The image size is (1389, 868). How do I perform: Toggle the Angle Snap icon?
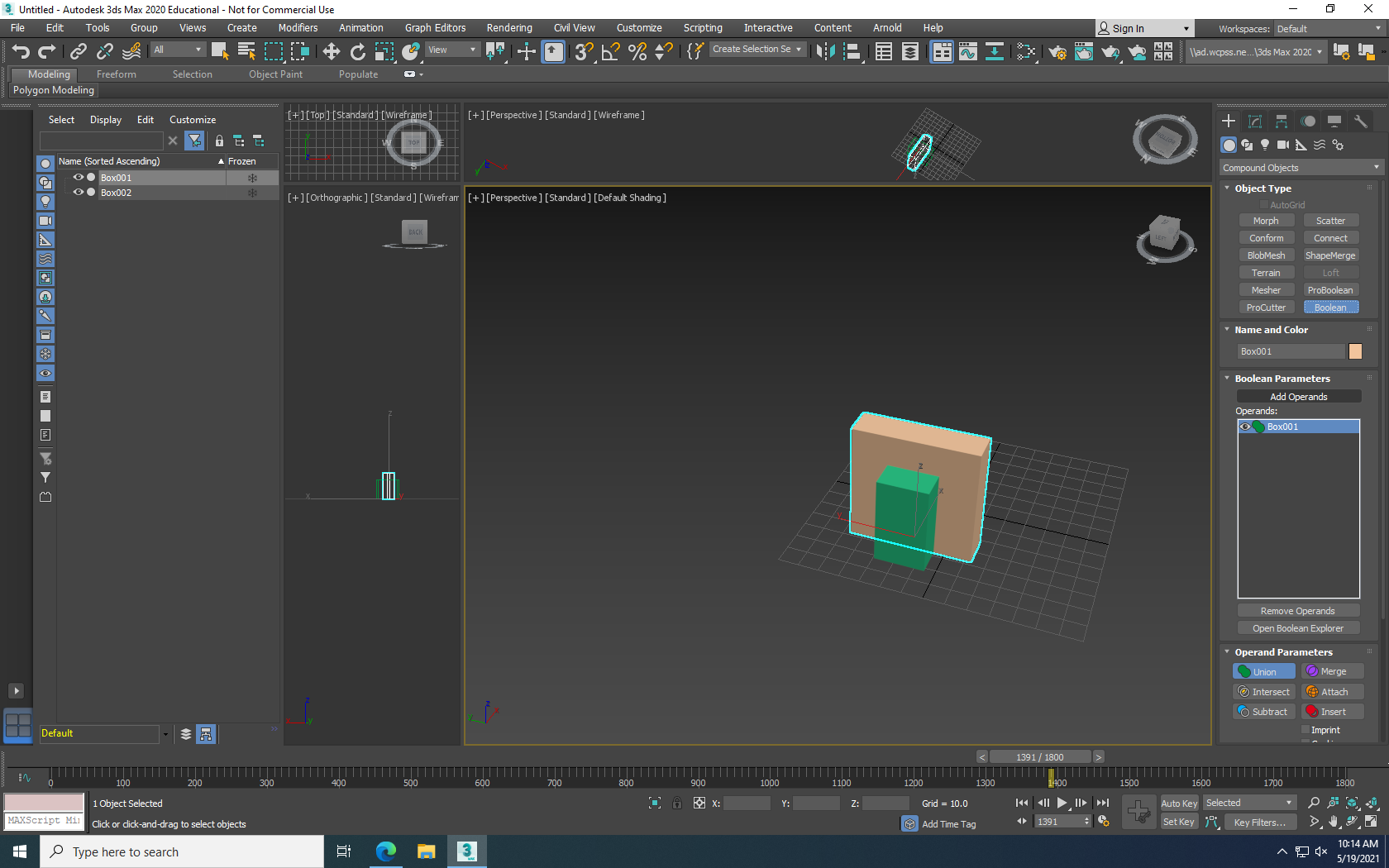[610, 51]
